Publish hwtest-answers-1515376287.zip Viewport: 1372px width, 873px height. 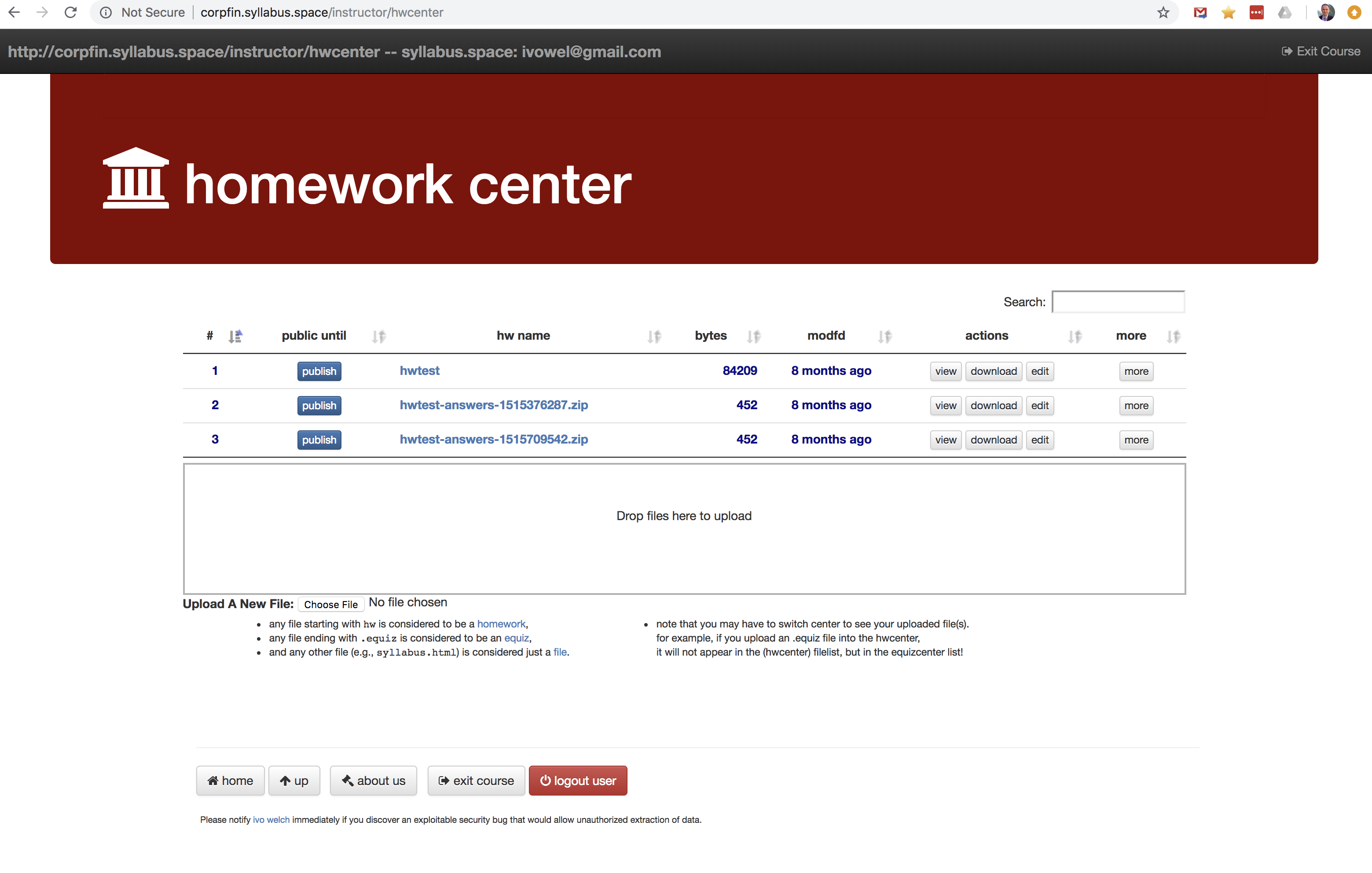319,405
